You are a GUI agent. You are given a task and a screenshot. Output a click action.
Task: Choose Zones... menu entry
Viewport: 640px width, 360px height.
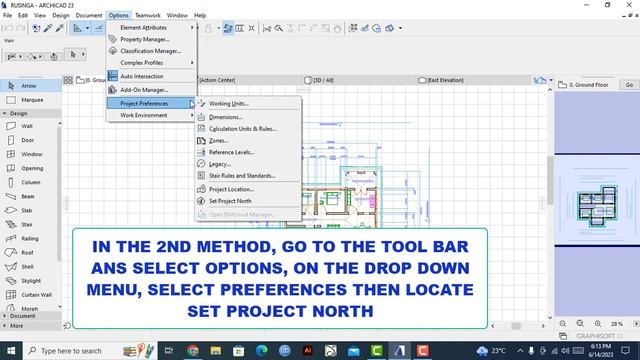coord(248,141)
